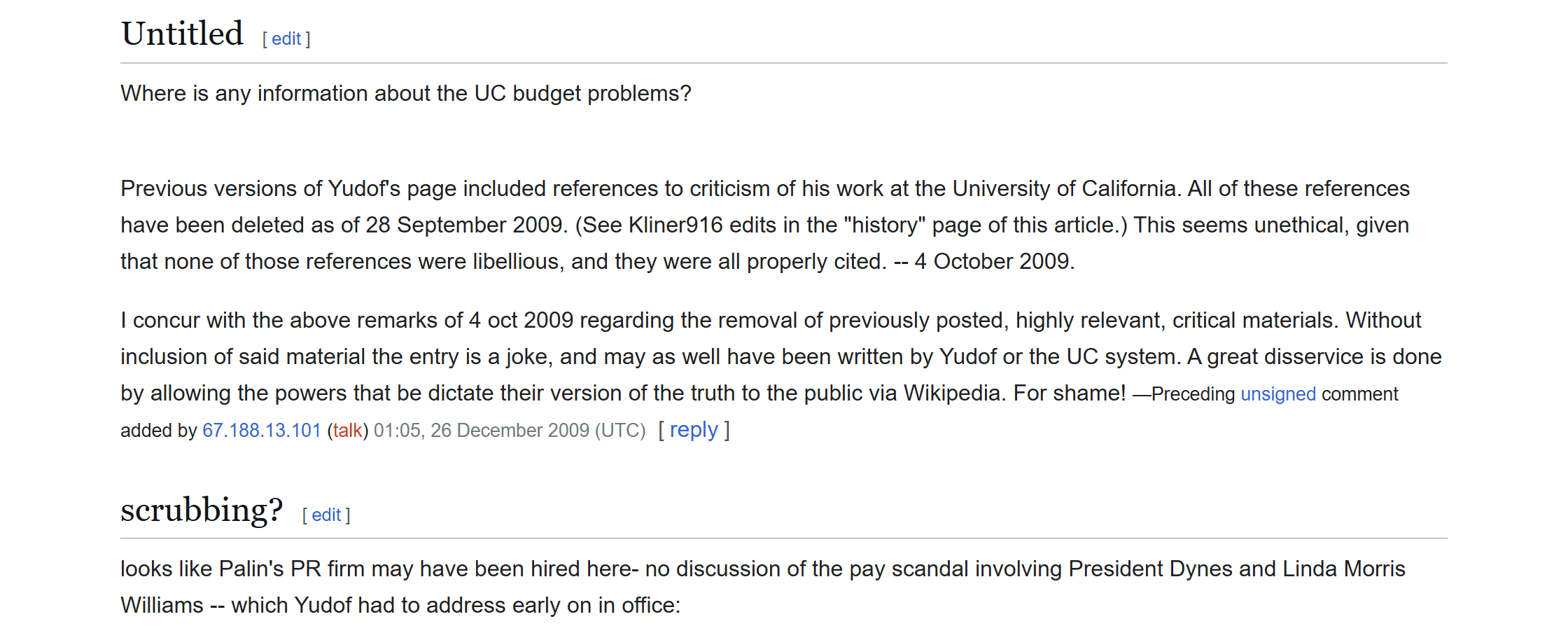This screenshot has width=1568, height=633.
Task: Click the Untitled section heading
Action: 182,34
